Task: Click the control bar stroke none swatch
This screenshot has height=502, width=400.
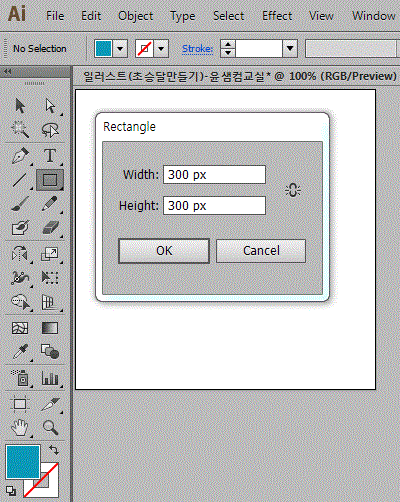Action: click(x=145, y=49)
